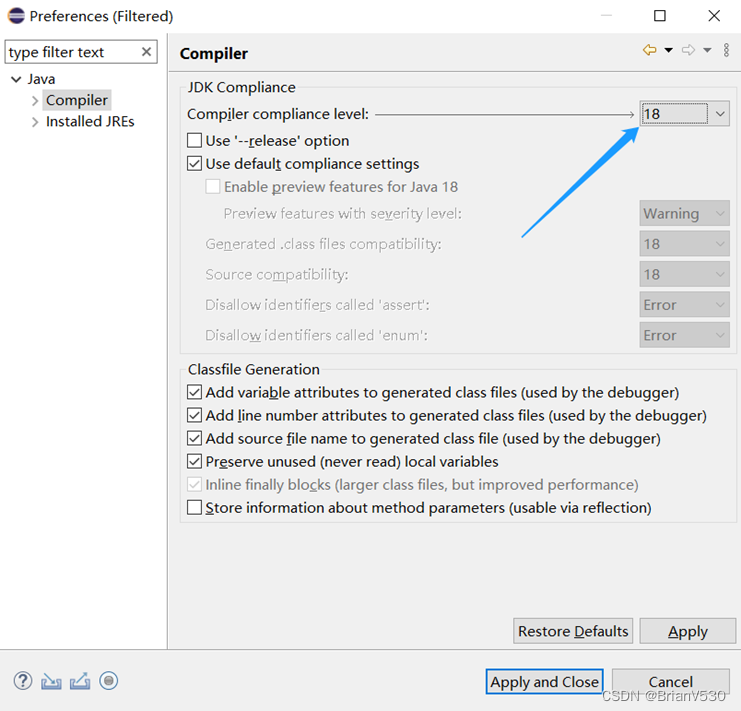Clear the filter text with X icon
The image size is (741, 711).
coord(146,51)
